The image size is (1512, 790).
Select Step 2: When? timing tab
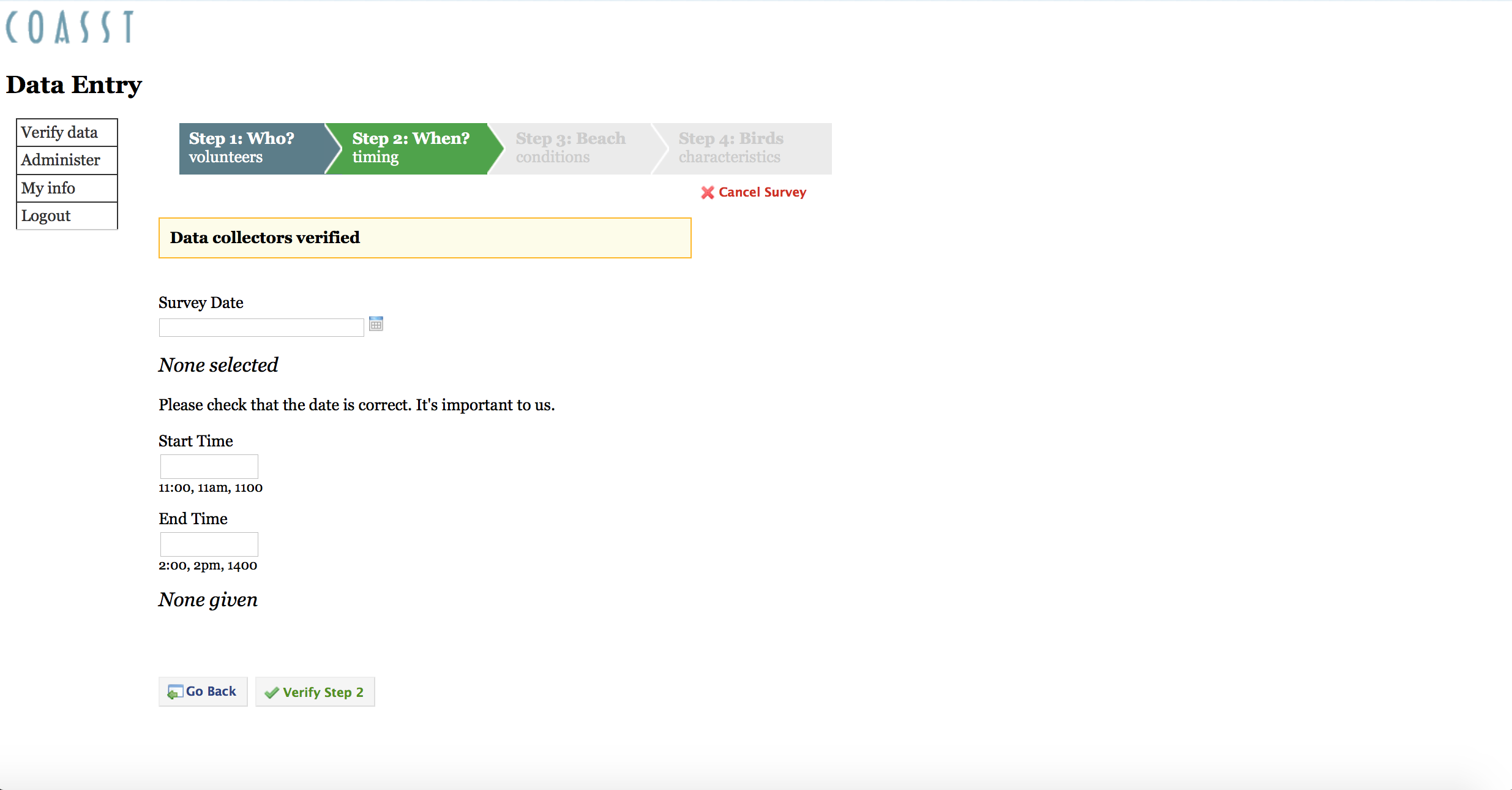(414, 148)
